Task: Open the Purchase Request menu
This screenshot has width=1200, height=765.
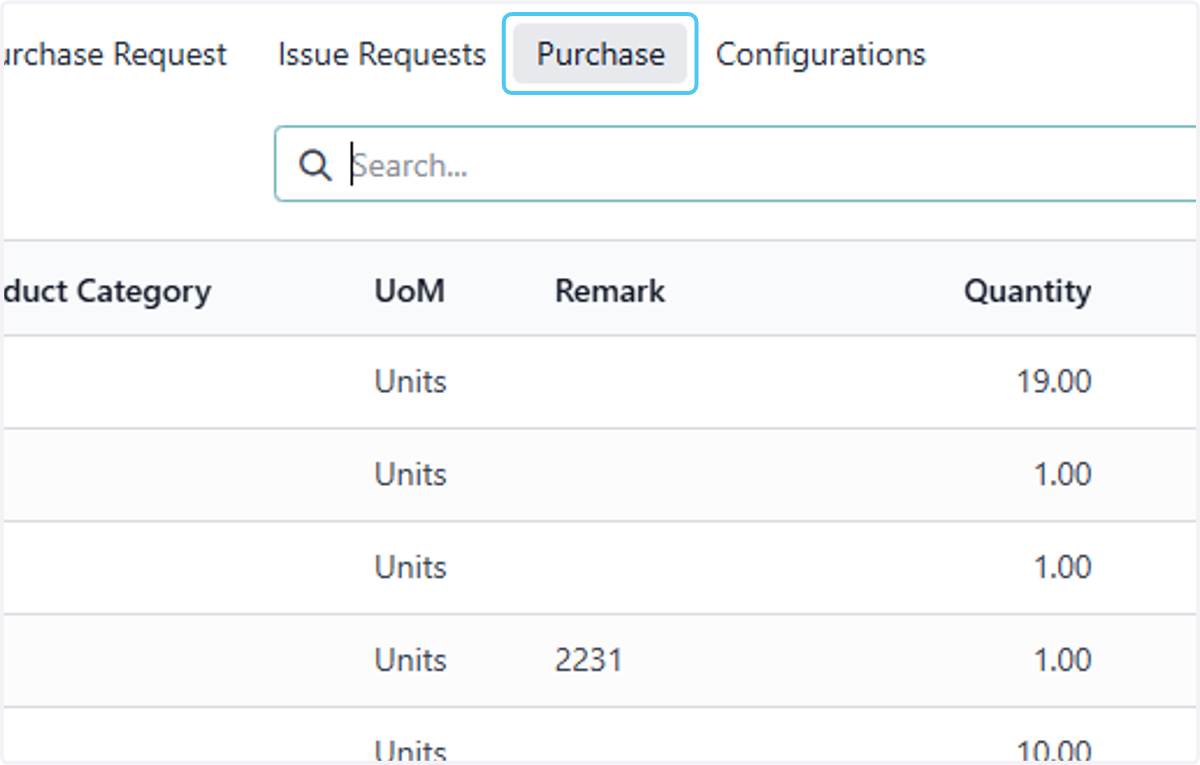Action: click(113, 54)
